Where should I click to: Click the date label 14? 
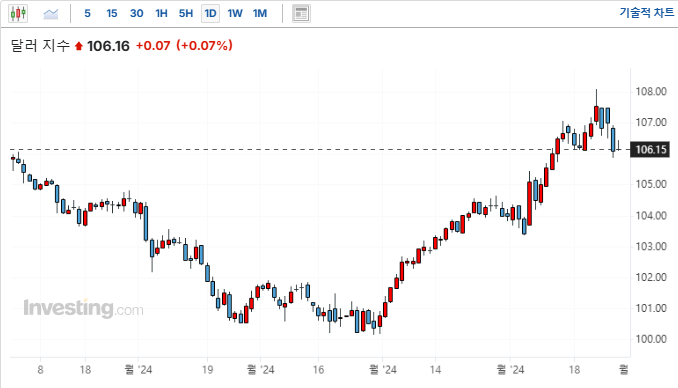435,370
